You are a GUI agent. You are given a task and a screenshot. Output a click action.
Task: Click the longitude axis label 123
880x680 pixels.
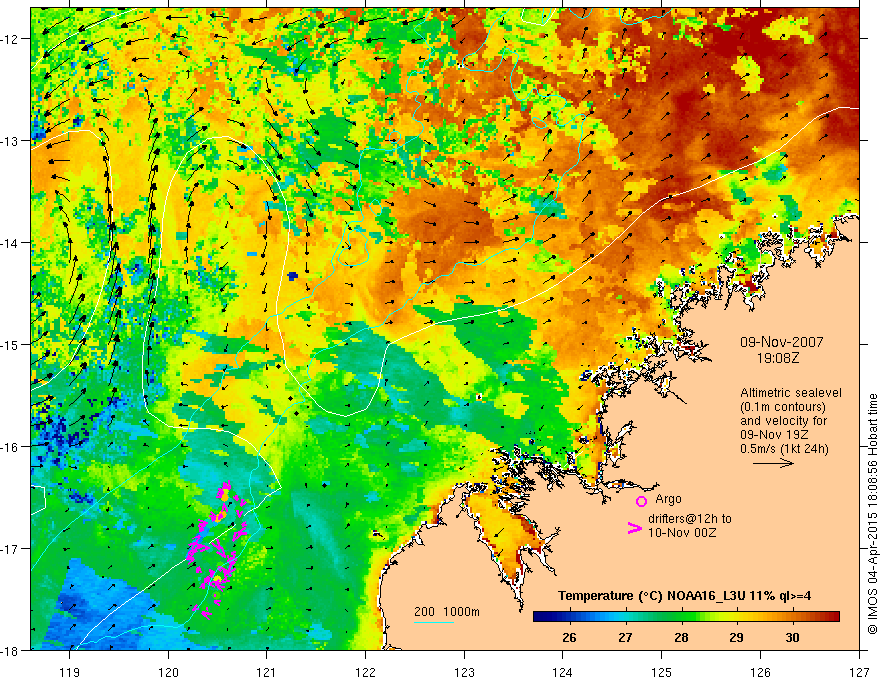pyautogui.click(x=464, y=672)
